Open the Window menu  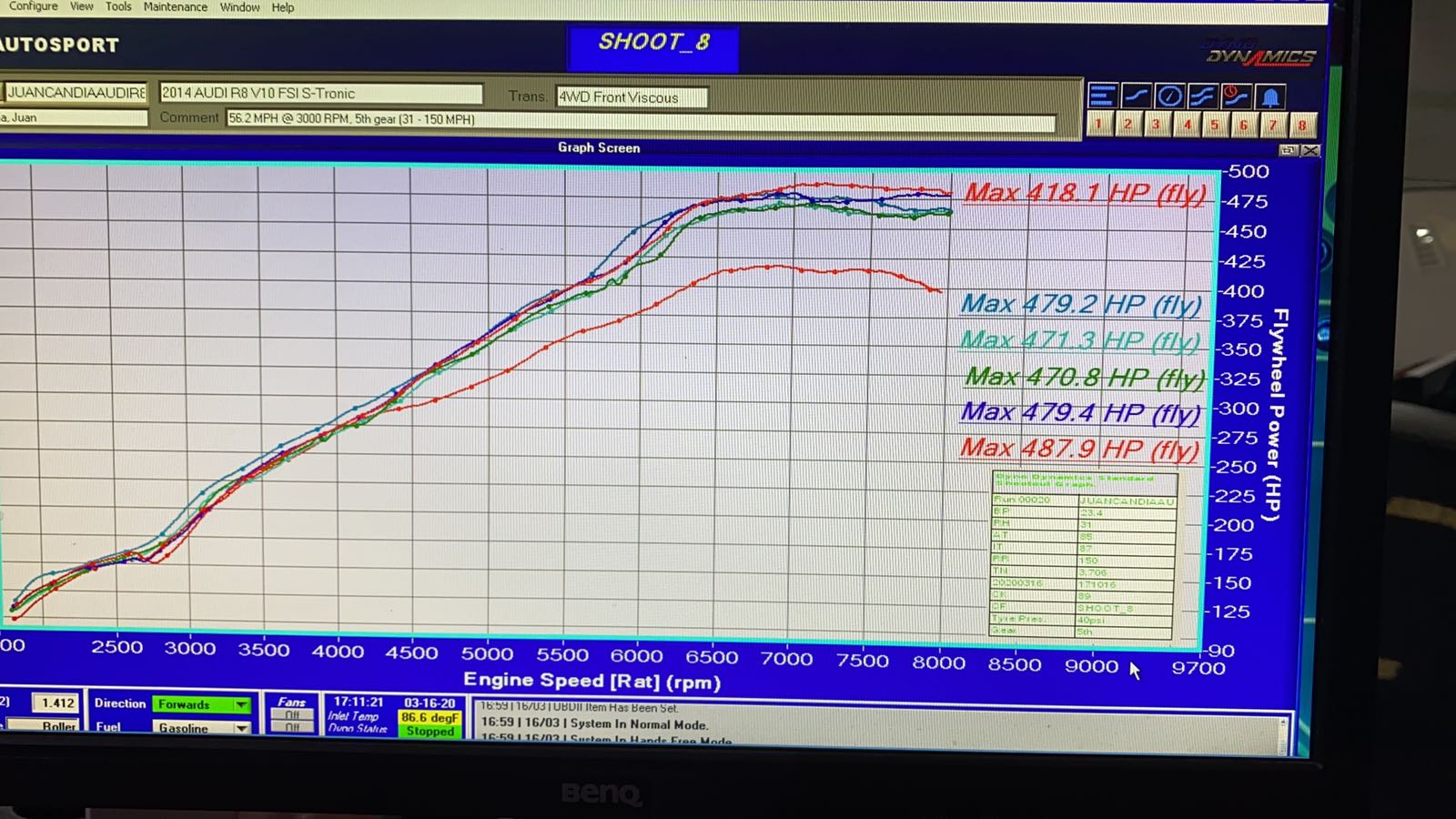(240, 7)
